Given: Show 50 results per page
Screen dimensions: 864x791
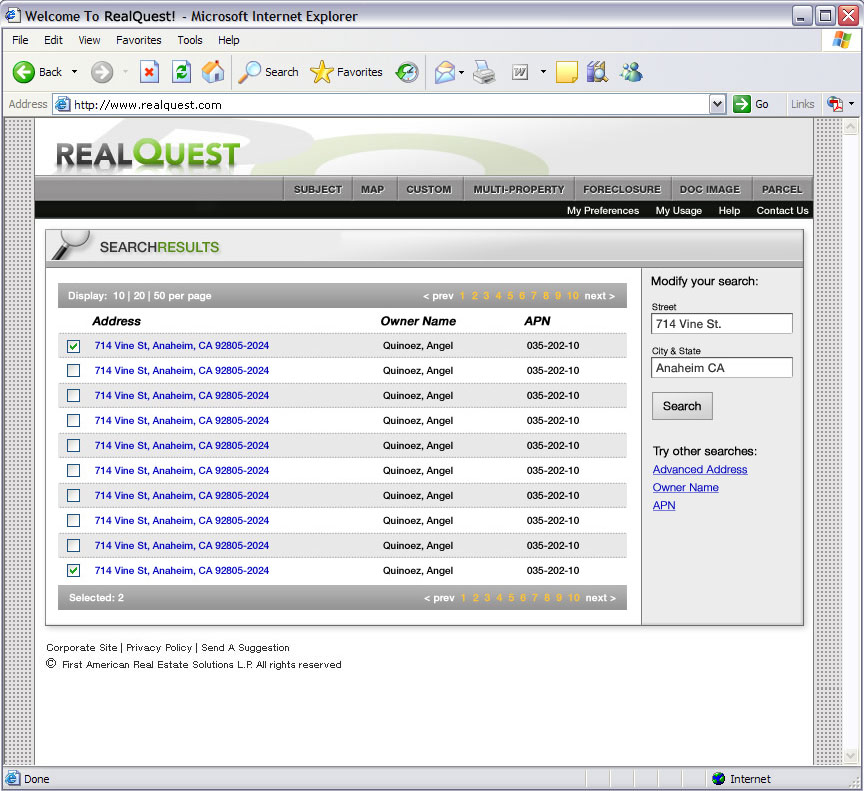Looking at the screenshot, I should 159,296.
